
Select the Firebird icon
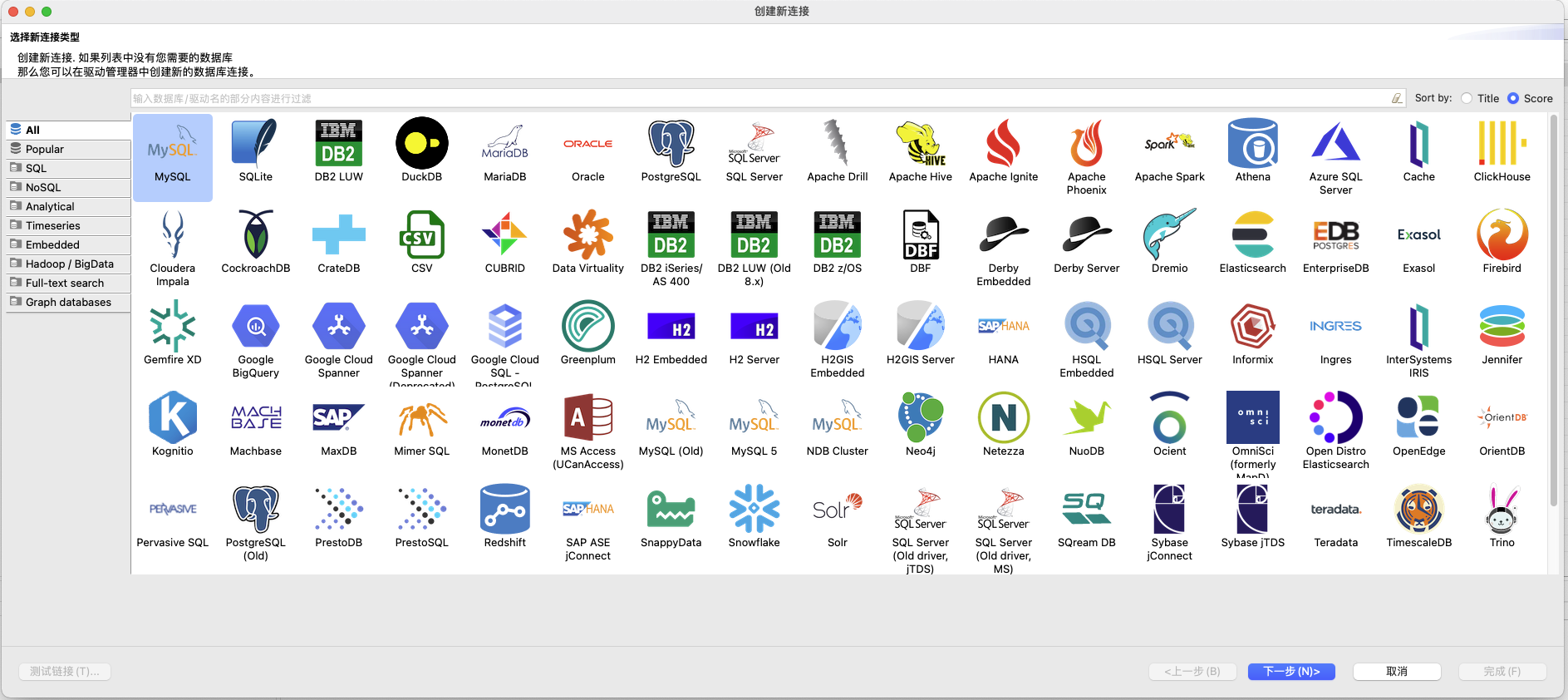(1502, 235)
